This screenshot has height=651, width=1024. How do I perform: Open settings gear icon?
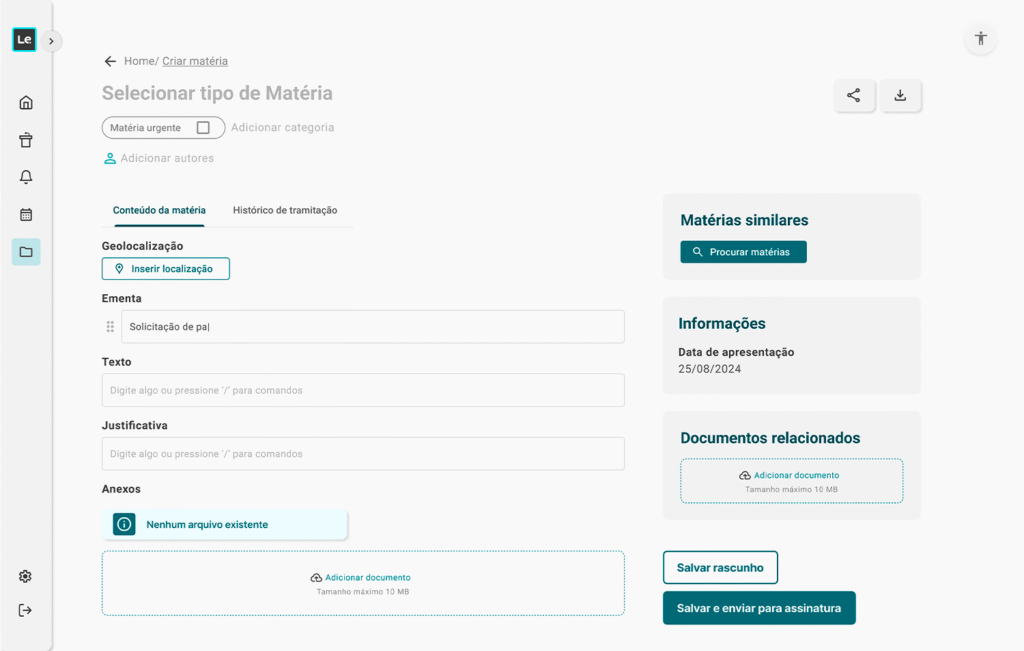coord(25,577)
